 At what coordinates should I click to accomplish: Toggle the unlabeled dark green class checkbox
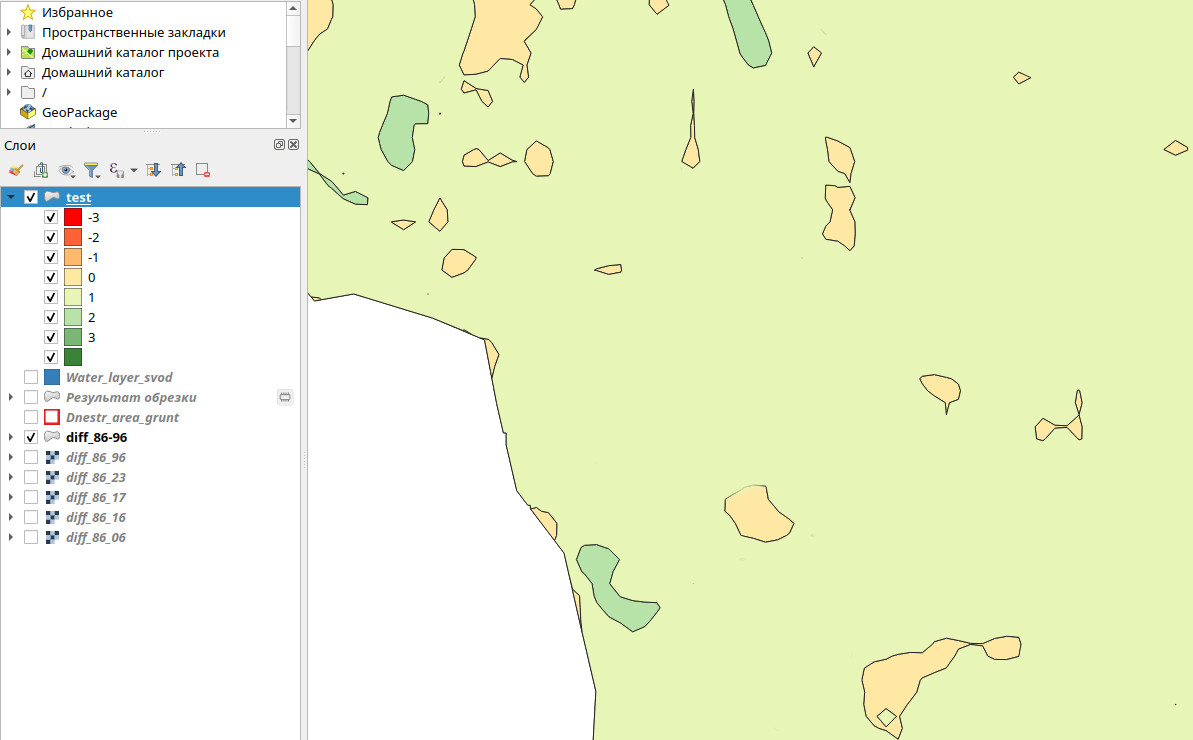(51, 357)
